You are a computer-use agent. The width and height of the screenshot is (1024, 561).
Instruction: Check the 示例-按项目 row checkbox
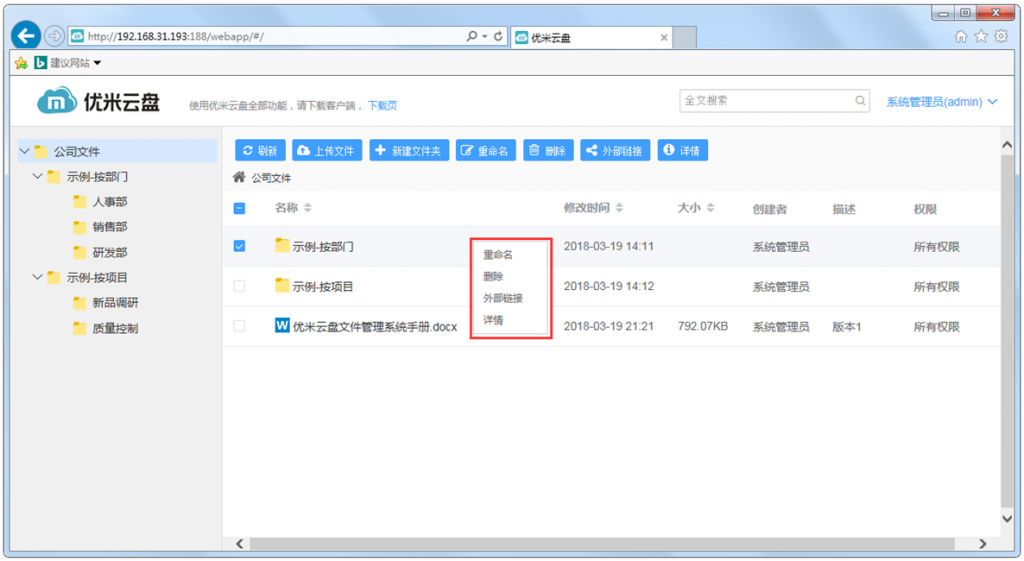pyautogui.click(x=239, y=286)
